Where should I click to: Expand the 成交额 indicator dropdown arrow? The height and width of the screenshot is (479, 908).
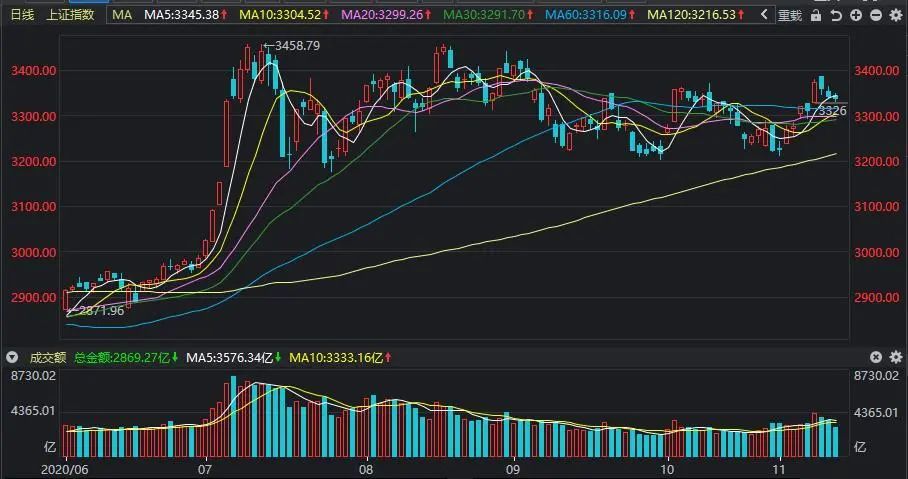(x=12, y=356)
